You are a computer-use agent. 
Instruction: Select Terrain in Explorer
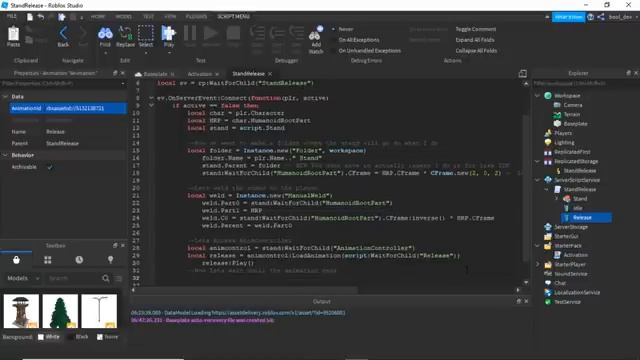point(571,114)
